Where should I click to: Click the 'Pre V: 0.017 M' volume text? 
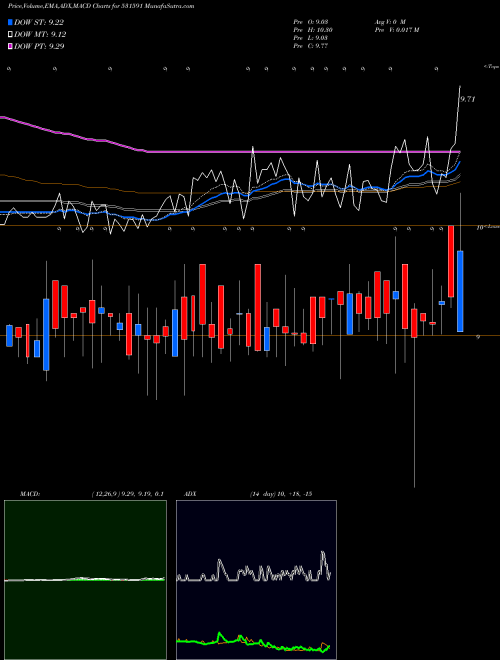pos(397,30)
